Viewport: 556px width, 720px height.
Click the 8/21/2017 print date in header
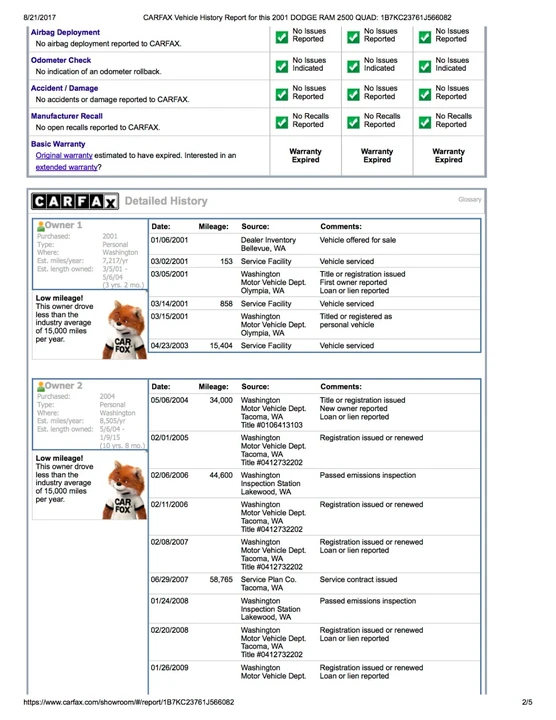39,17
